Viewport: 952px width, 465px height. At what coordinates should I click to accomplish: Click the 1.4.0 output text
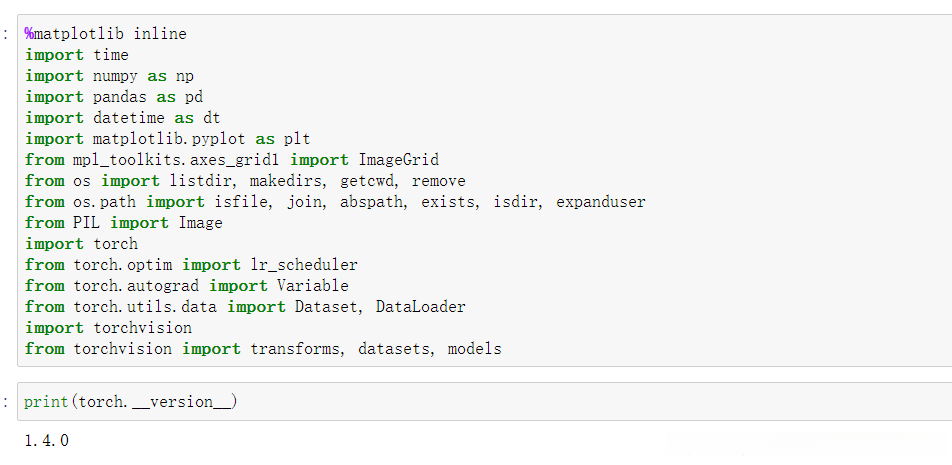47,440
